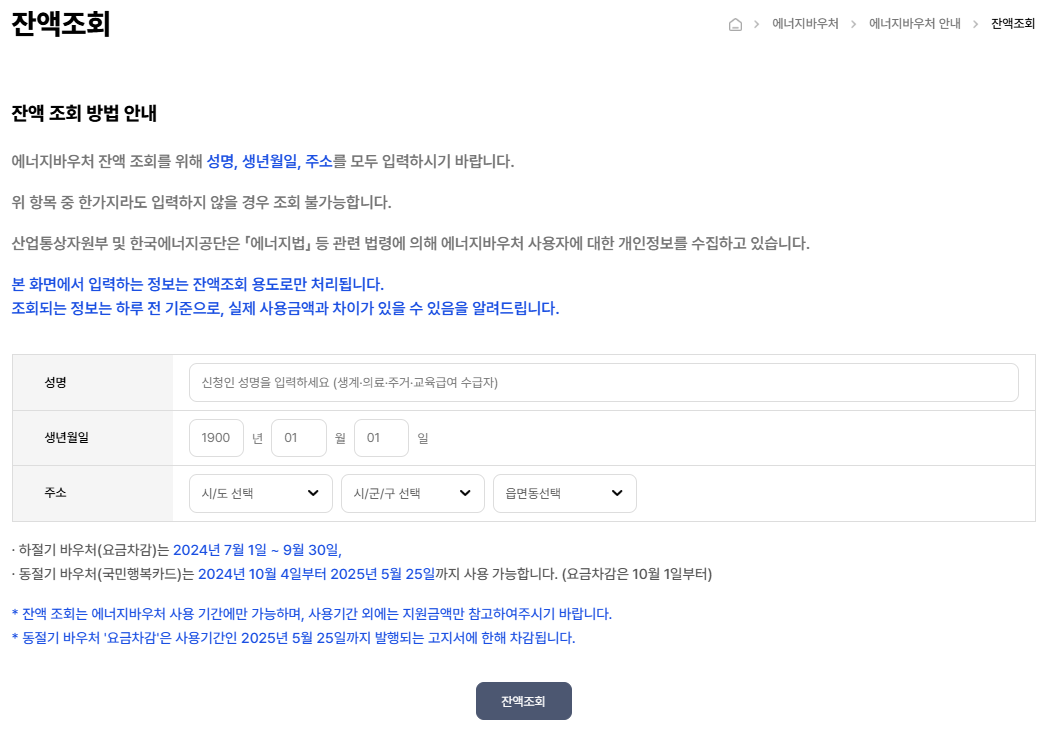Click the breadcrumb arrow next to the home icon

(x=757, y=24)
